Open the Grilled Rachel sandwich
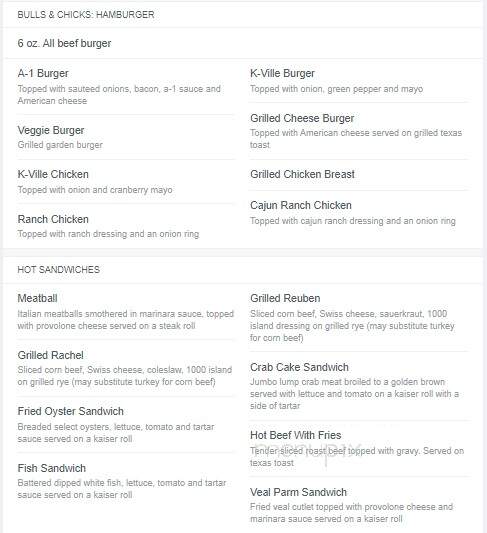This screenshot has width=487, height=533. coord(50,355)
